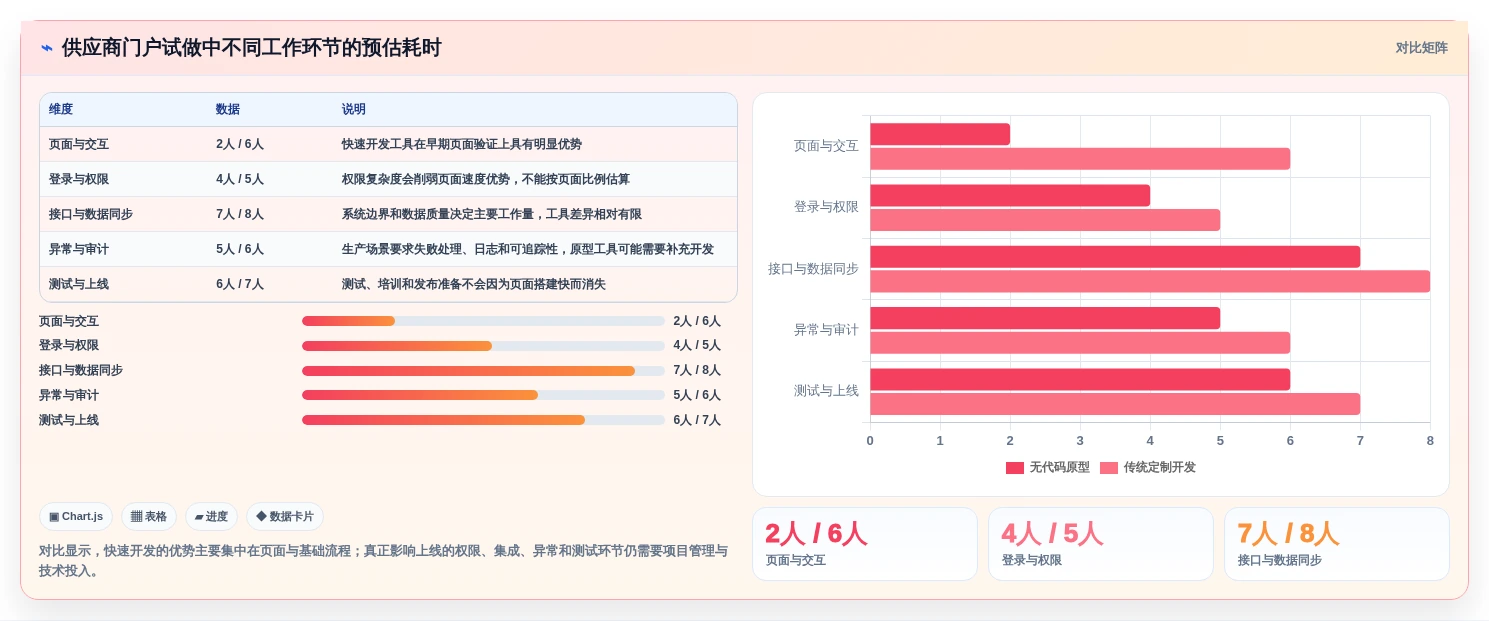This screenshot has height=621, width=1489.
Task: Click the 接口与数据同步 progress bar
Action: (483, 371)
